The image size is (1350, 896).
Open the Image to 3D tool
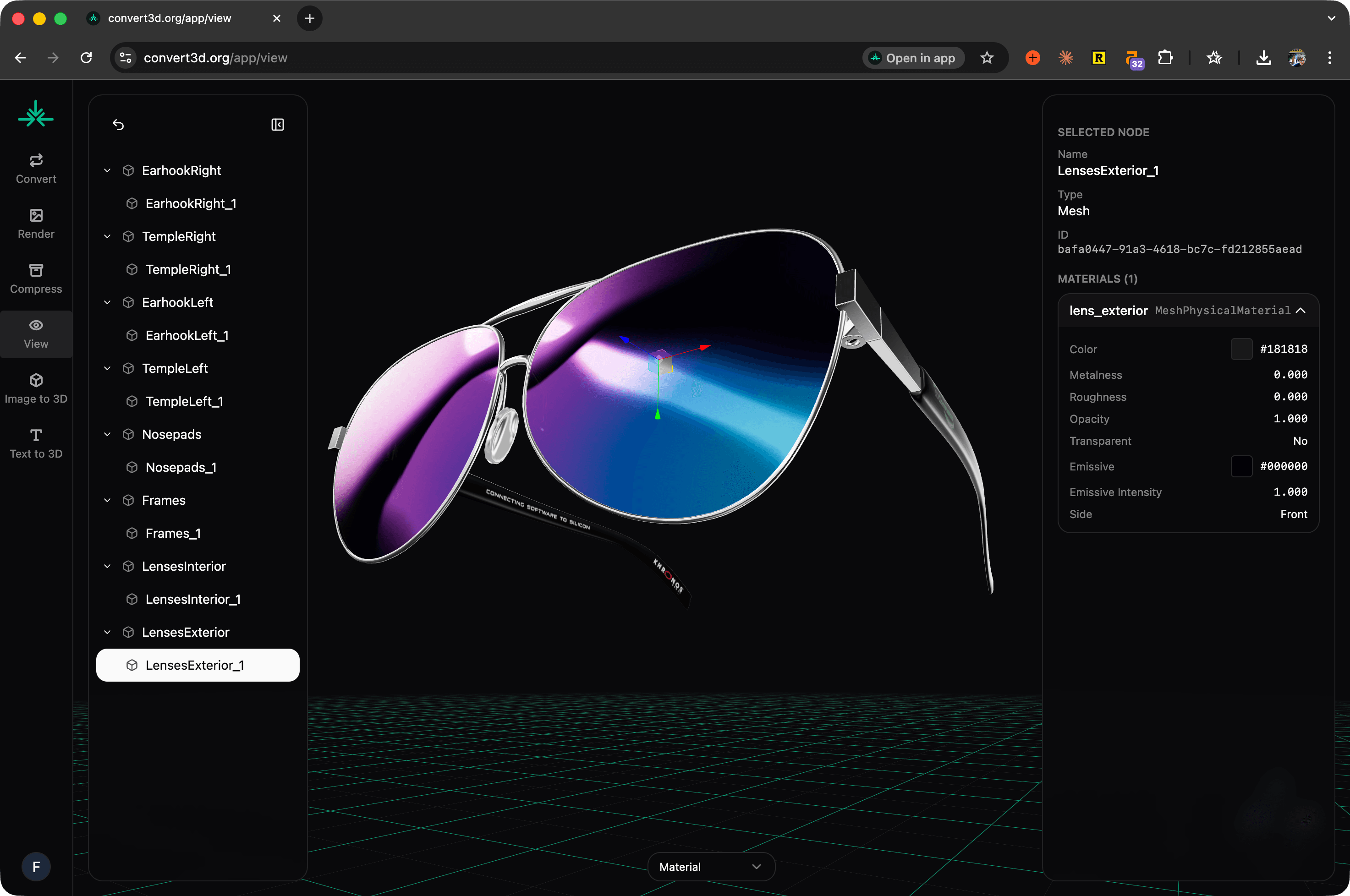pyautogui.click(x=35, y=388)
